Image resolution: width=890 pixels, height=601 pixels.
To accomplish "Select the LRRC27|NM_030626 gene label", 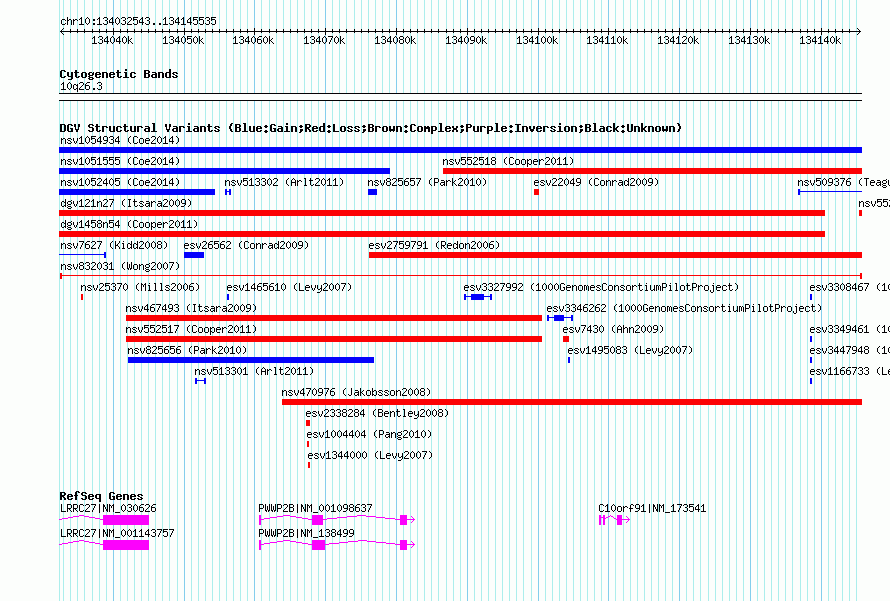I will pos(108,508).
